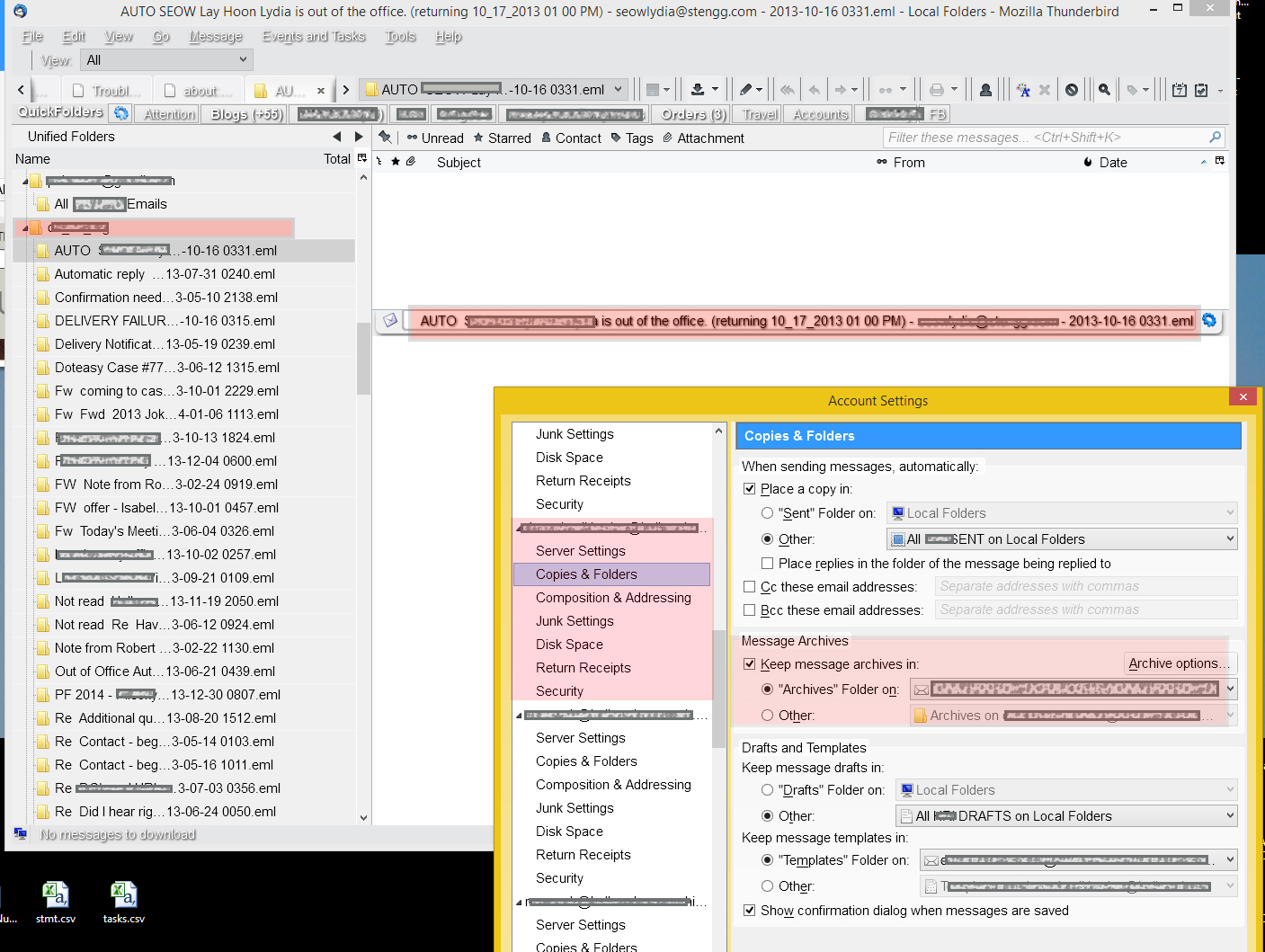The image size is (1265, 952).
Task: Open the Events and Tasks menu
Action: coord(314,37)
